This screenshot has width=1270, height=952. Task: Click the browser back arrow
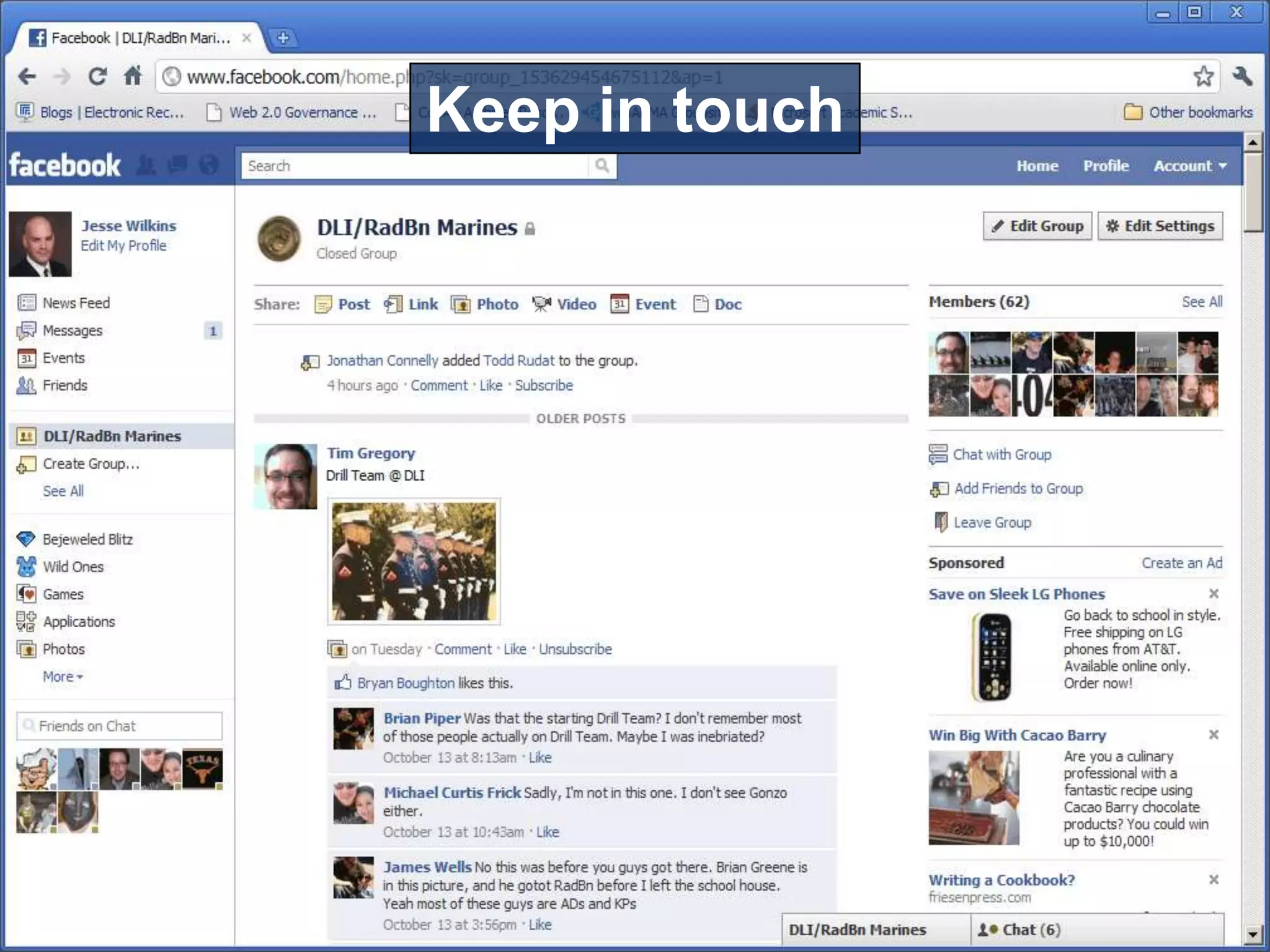pos(27,77)
